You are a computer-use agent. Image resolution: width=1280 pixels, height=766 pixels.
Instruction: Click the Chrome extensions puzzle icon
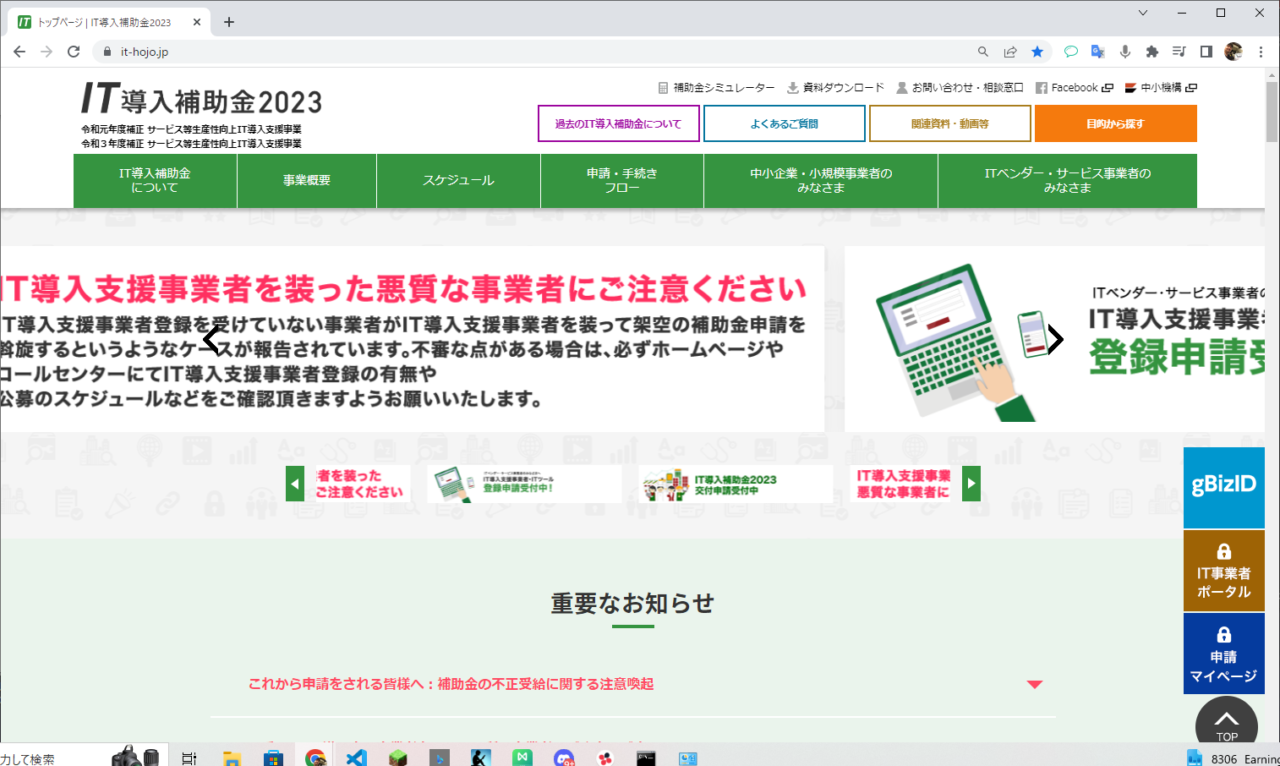point(1152,52)
